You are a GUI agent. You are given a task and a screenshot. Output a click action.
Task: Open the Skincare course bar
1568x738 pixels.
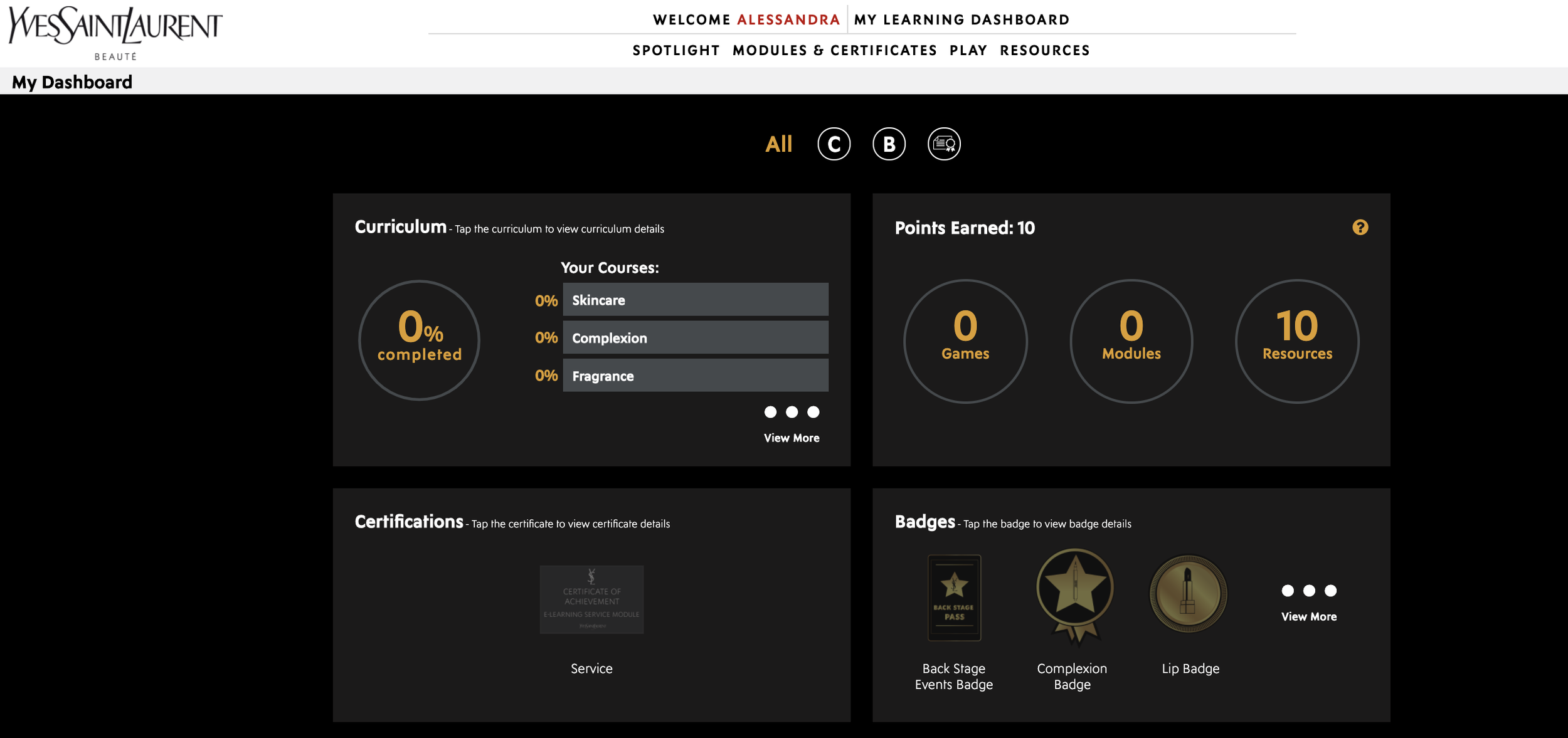[x=696, y=299]
